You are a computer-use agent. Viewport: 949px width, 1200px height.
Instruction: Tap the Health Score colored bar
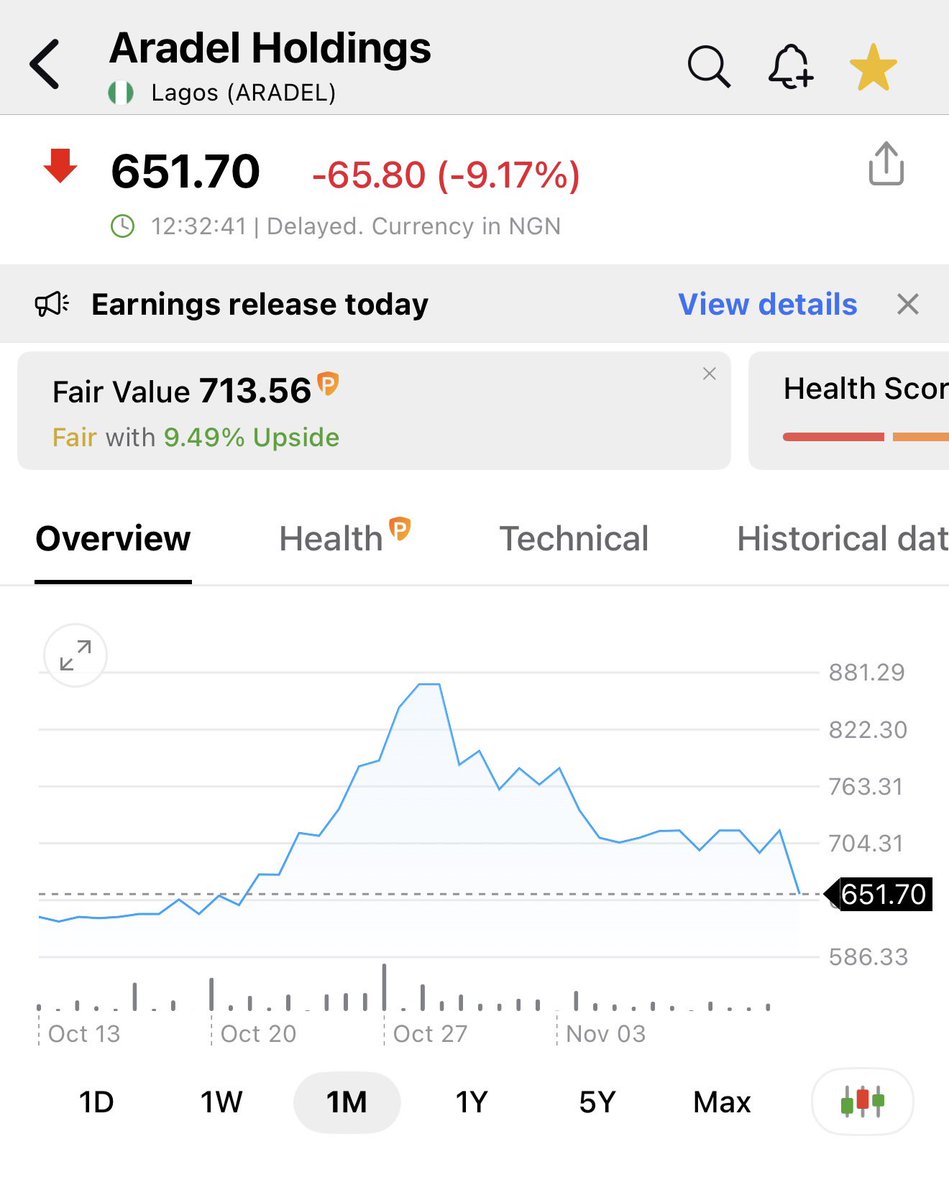click(866, 437)
